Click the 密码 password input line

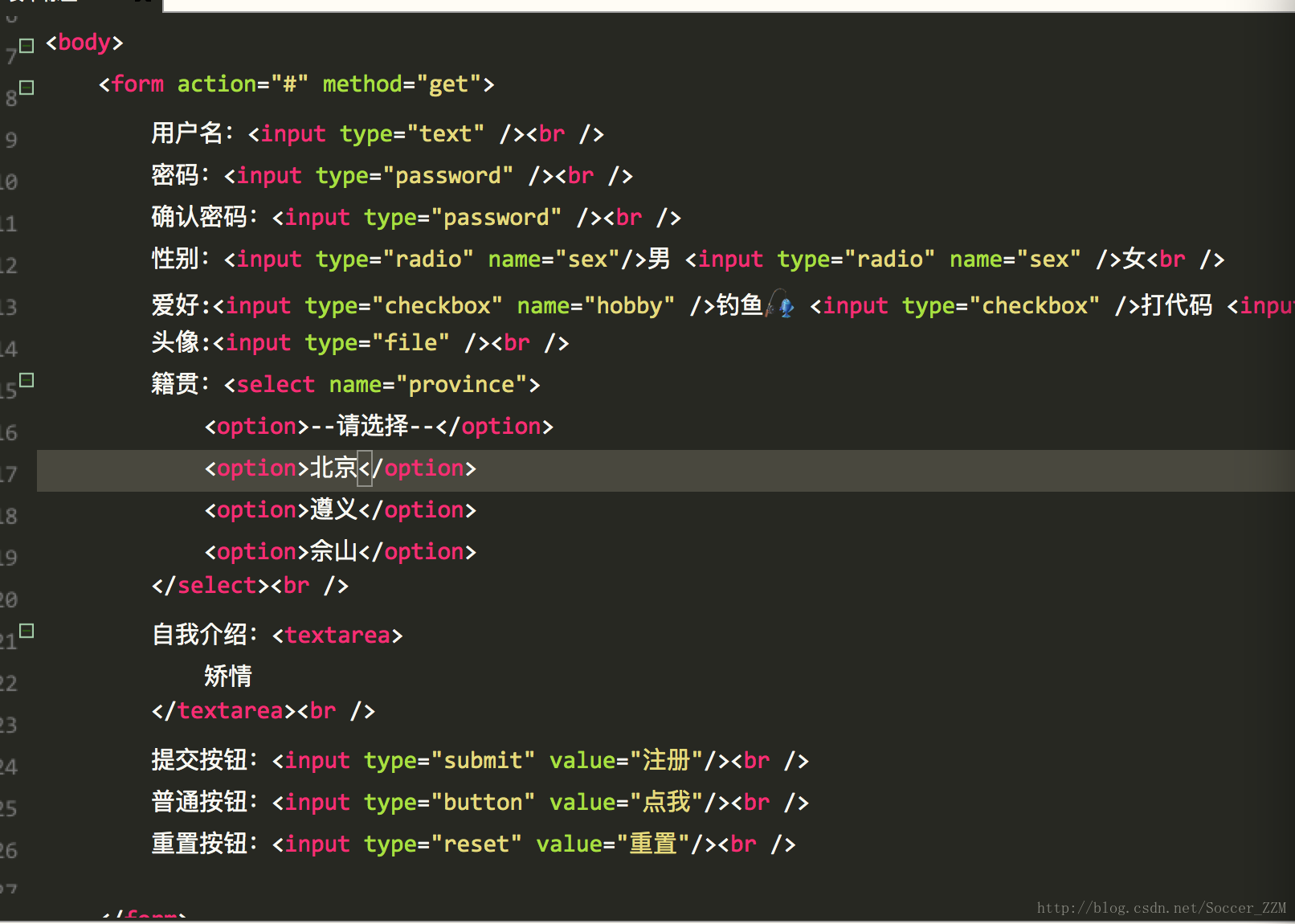pos(392,175)
